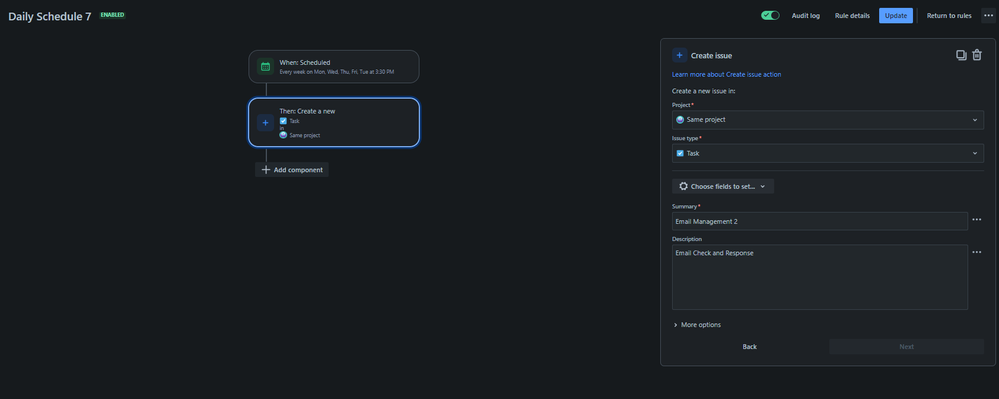Click Return to rules
Screen dimensions: 999x399
949,15
